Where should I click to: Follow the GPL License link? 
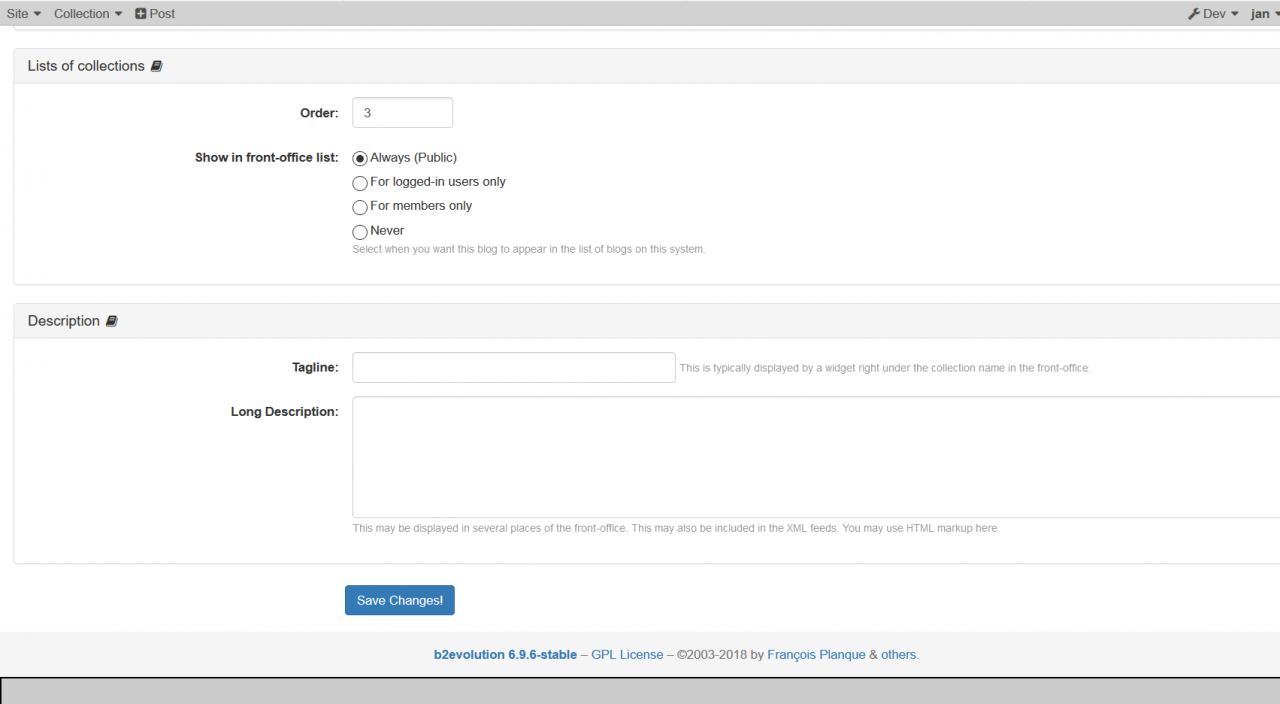tap(627, 655)
